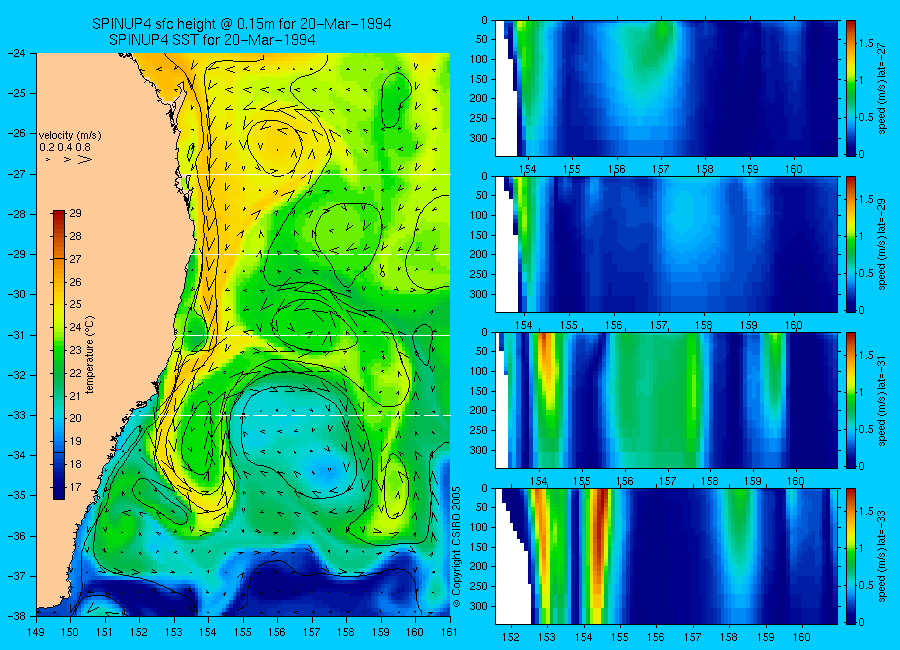
Task: Click the title 'SPINUP4 sfc height @ 0.15m for 20-Mar-1994'
Action: 242,24
